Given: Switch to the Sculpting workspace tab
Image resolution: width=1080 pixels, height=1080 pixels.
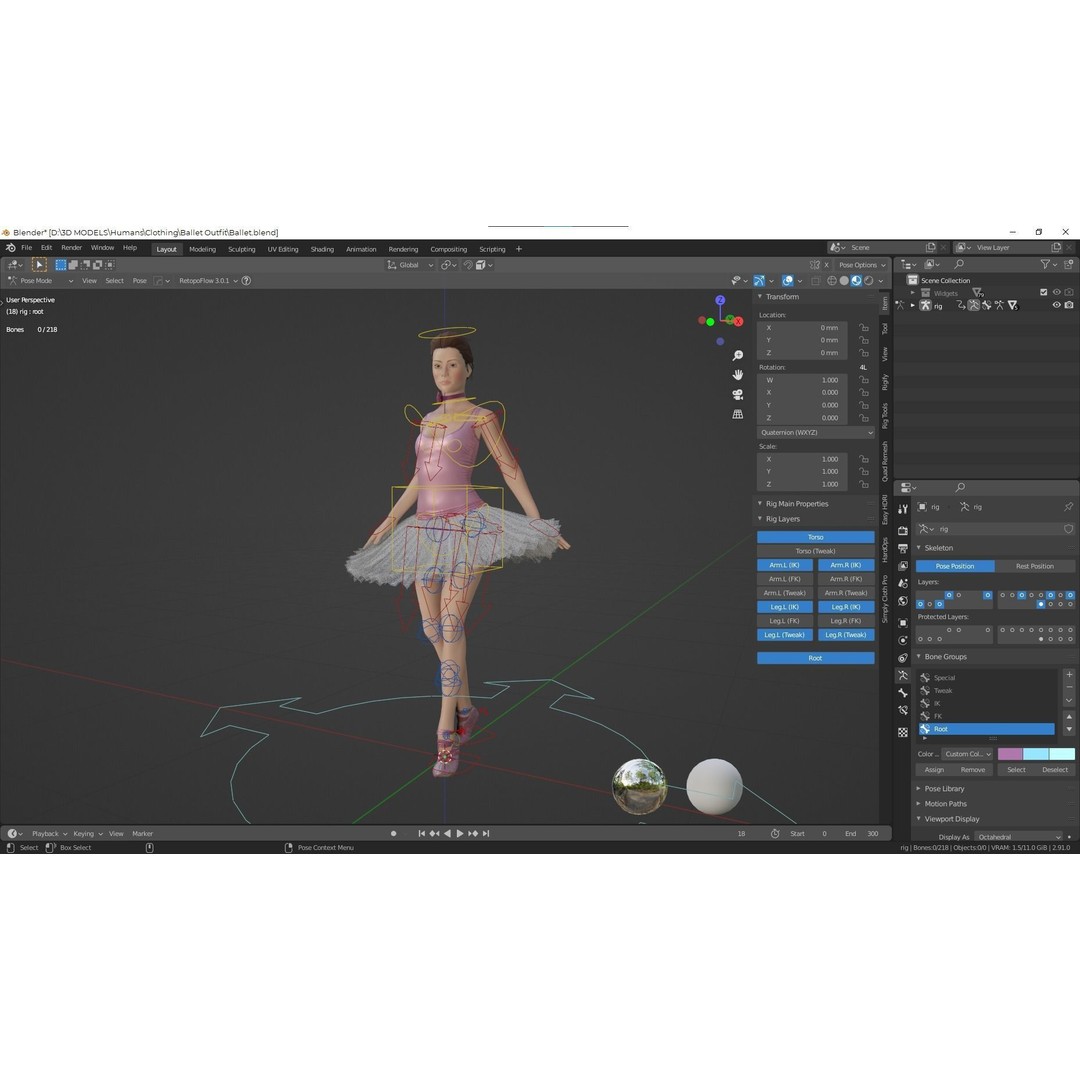Looking at the screenshot, I should [242, 249].
